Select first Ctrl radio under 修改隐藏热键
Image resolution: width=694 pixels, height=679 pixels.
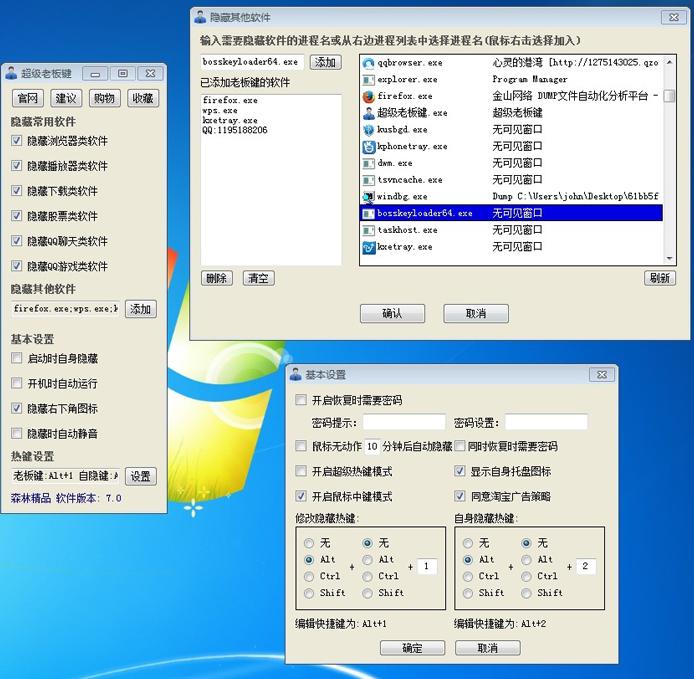[309, 577]
